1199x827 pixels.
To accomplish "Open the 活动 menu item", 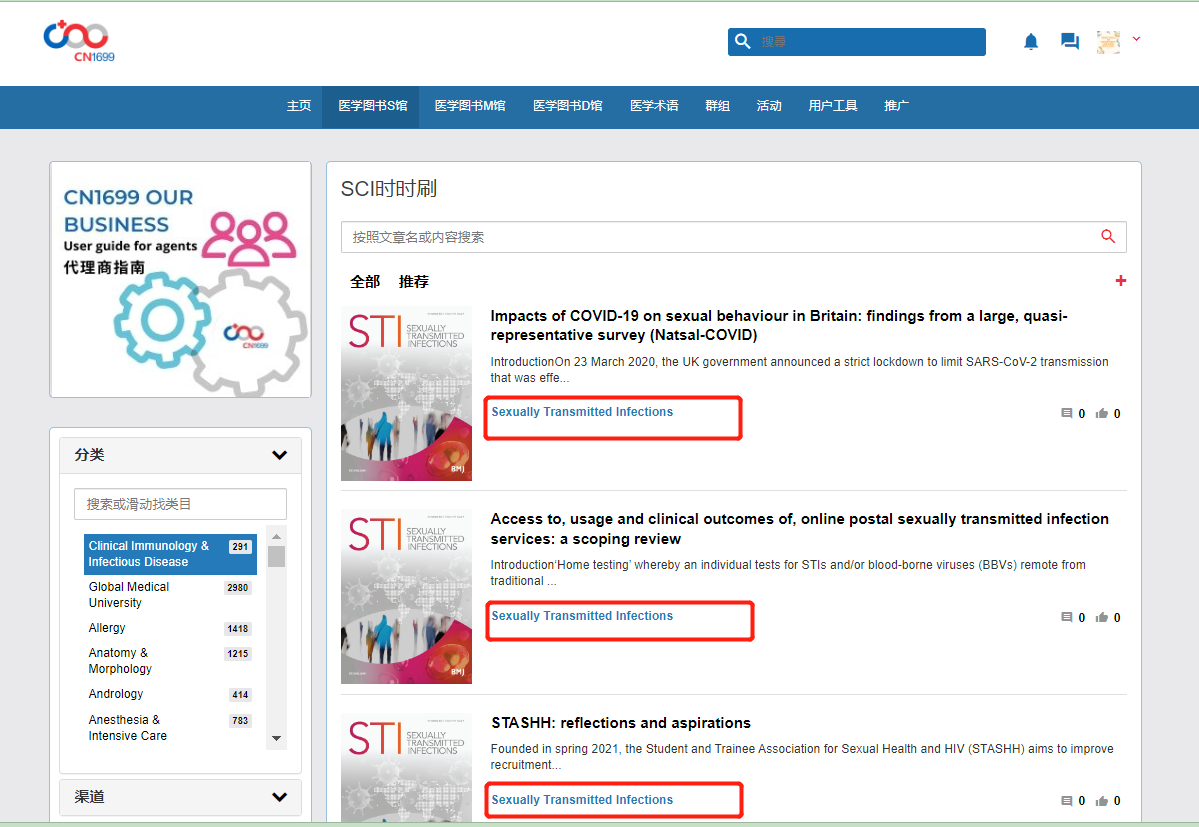I will [x=768, y=106].
